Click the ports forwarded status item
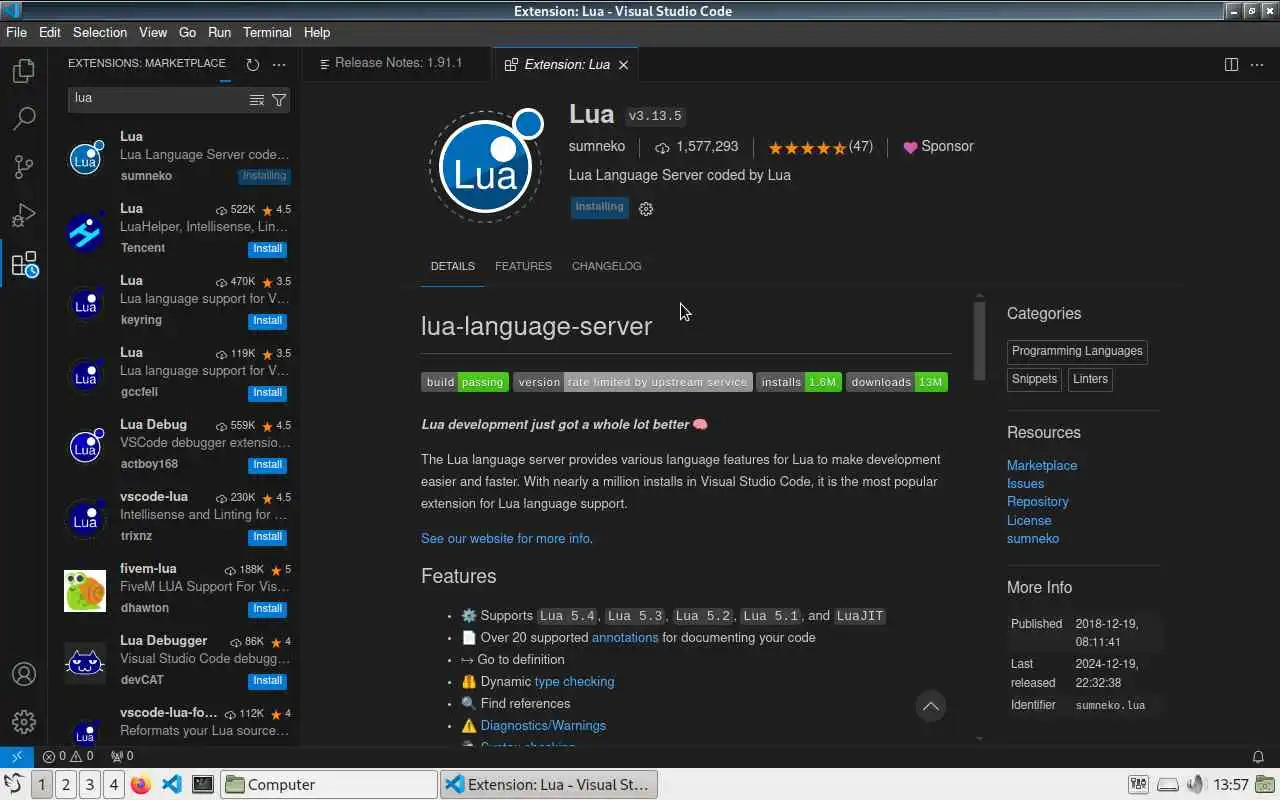 point(122,756)
